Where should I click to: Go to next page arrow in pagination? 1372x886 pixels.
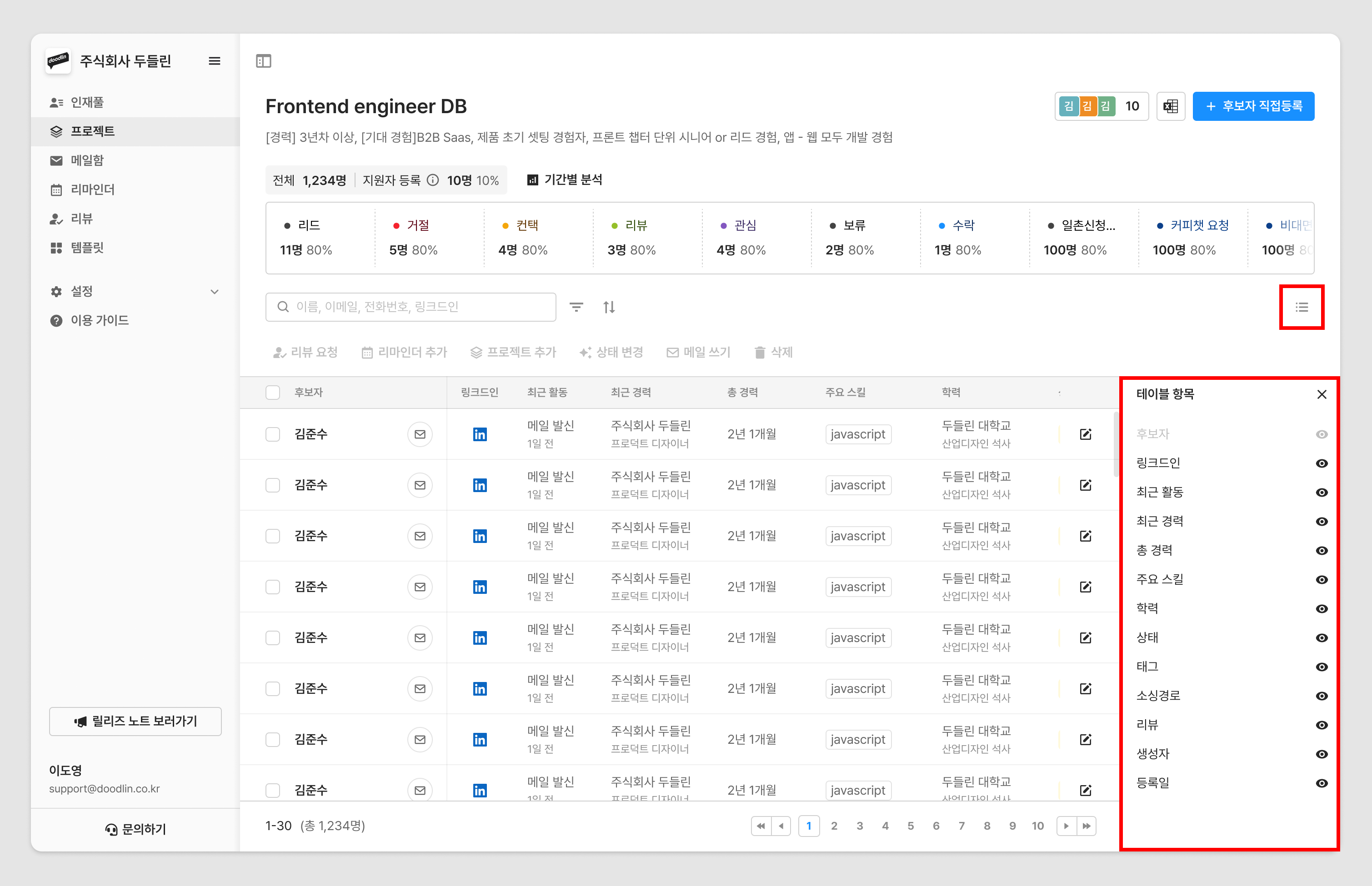[x=1066, y=826]
